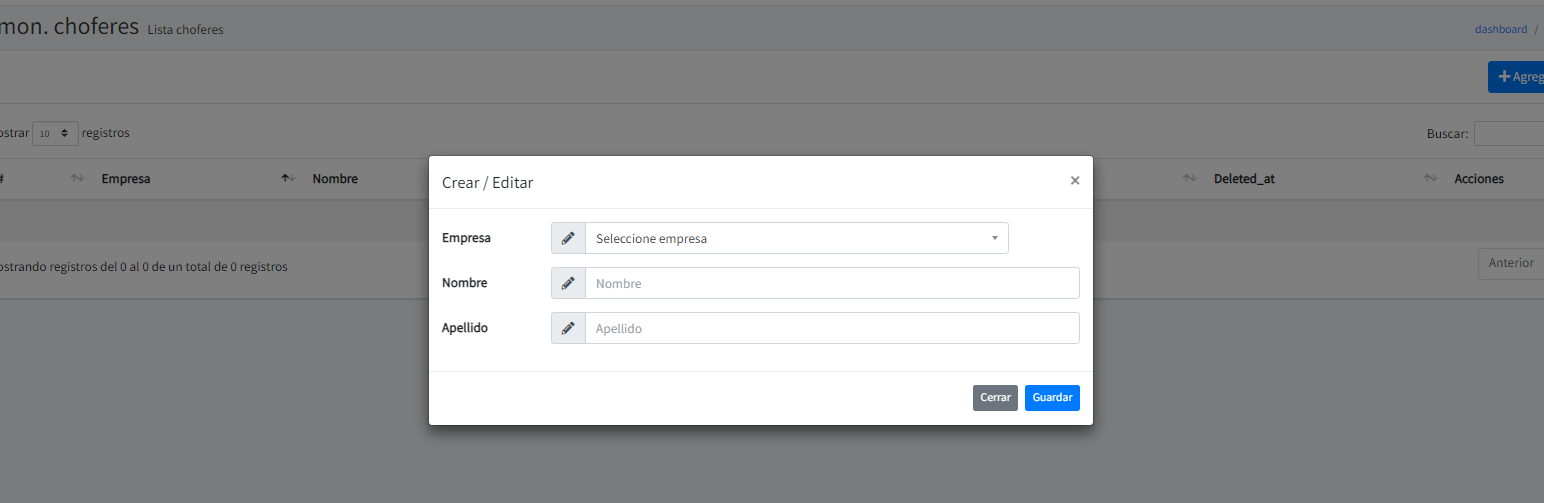The width and height of the screenshot is (1544, 503).
Task: Sort table by Nombre column header
Action: tap(335, 179)
